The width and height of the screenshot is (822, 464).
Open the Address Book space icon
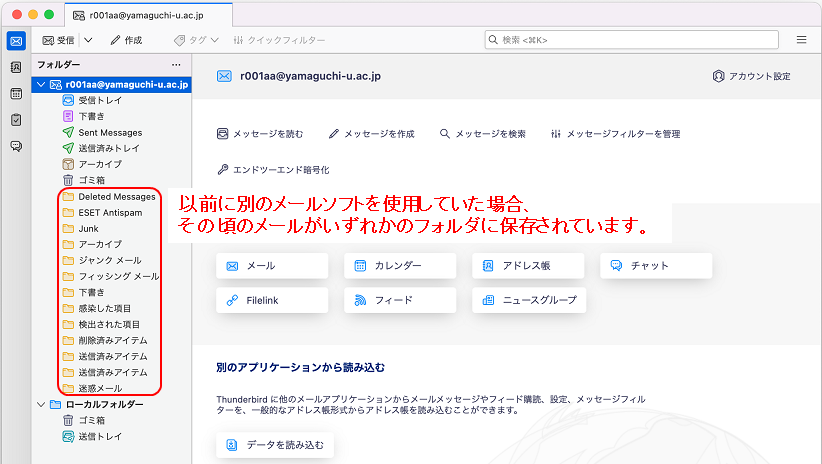(x=16, y=67)
